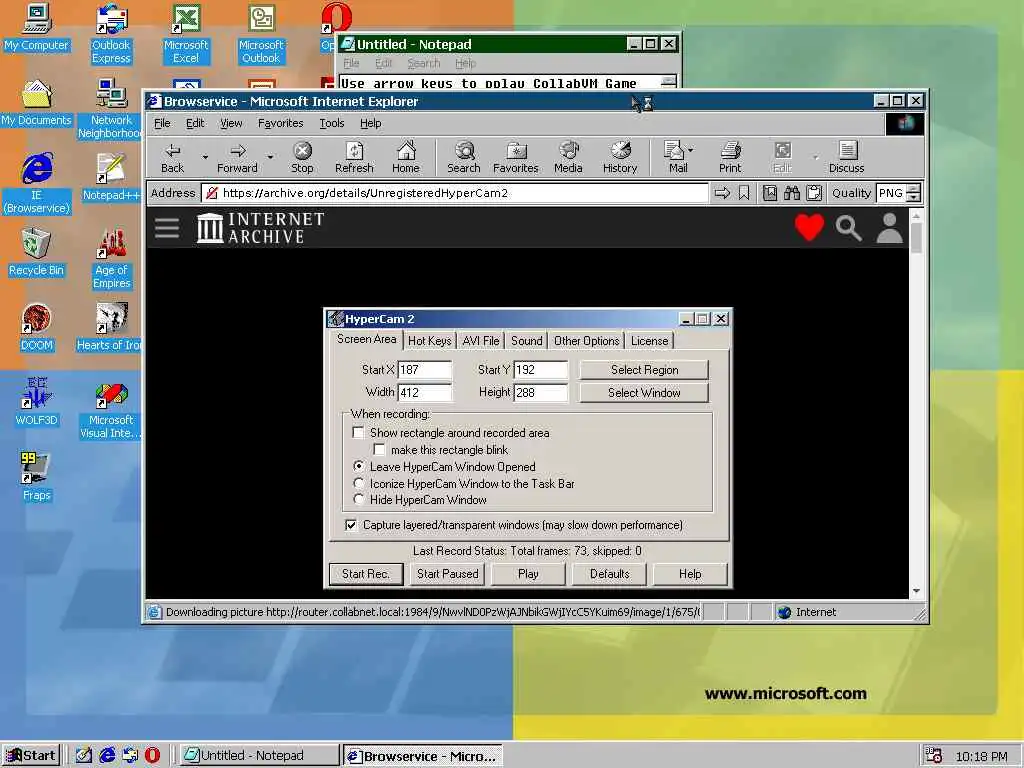Viewport: 1024px width, 768px height.
Task: Click the Internet Archive search magnifier
Action: pyautogui.click(x=848, y=228)
